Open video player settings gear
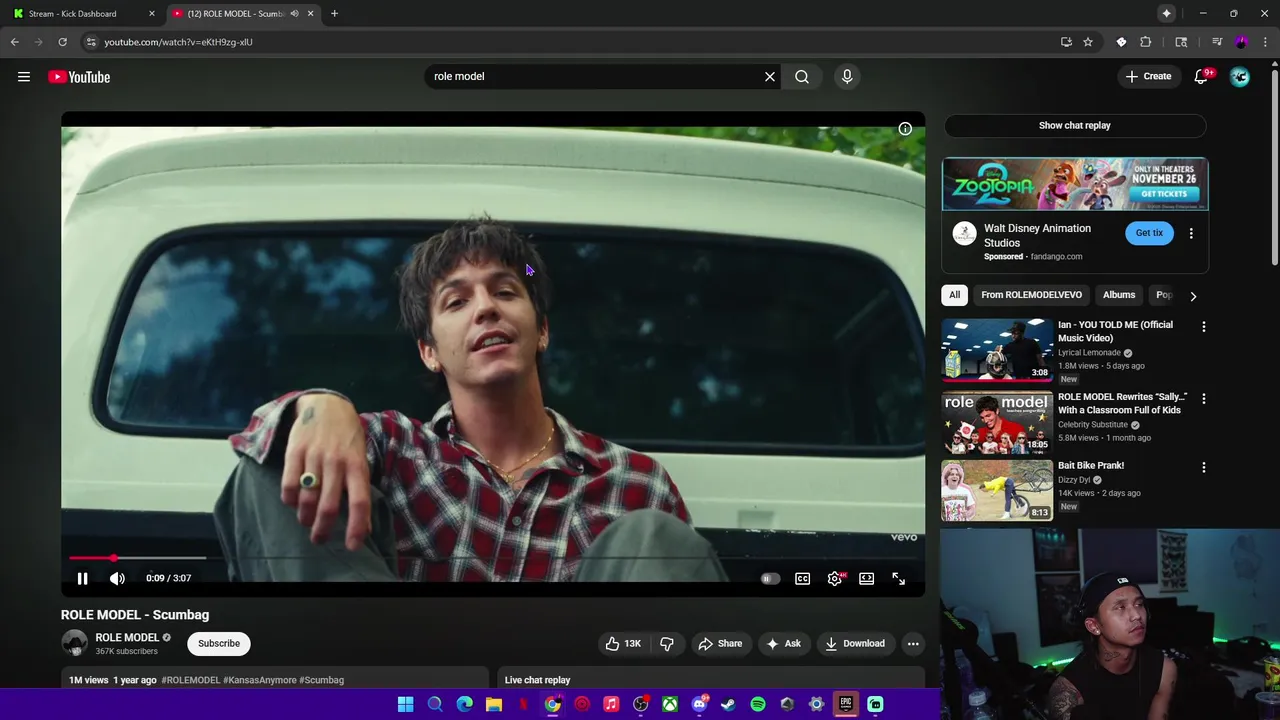This screenshot has width=1280, height=720. click(835, 578)
